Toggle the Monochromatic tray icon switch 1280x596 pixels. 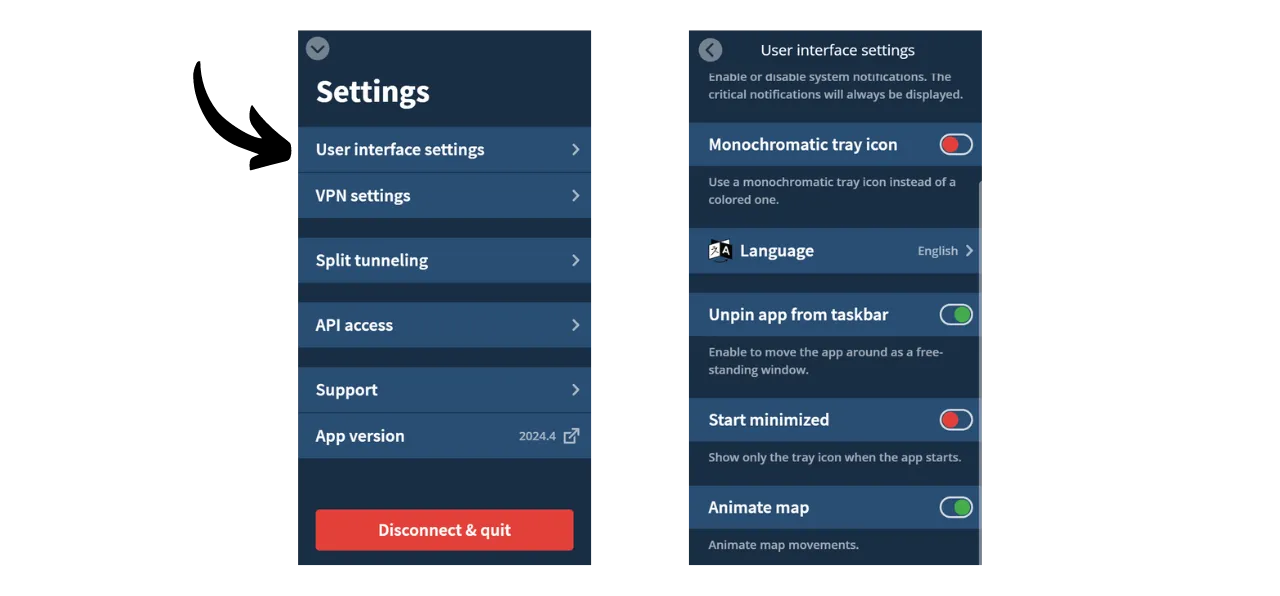coord(955,145)
